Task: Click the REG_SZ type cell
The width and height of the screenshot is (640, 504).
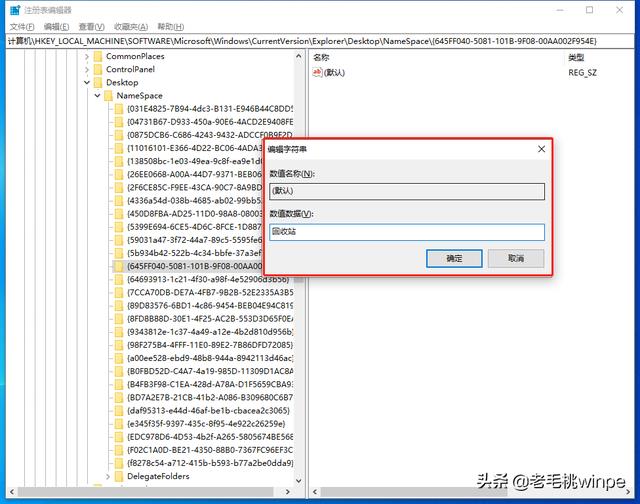Action: 582,73
